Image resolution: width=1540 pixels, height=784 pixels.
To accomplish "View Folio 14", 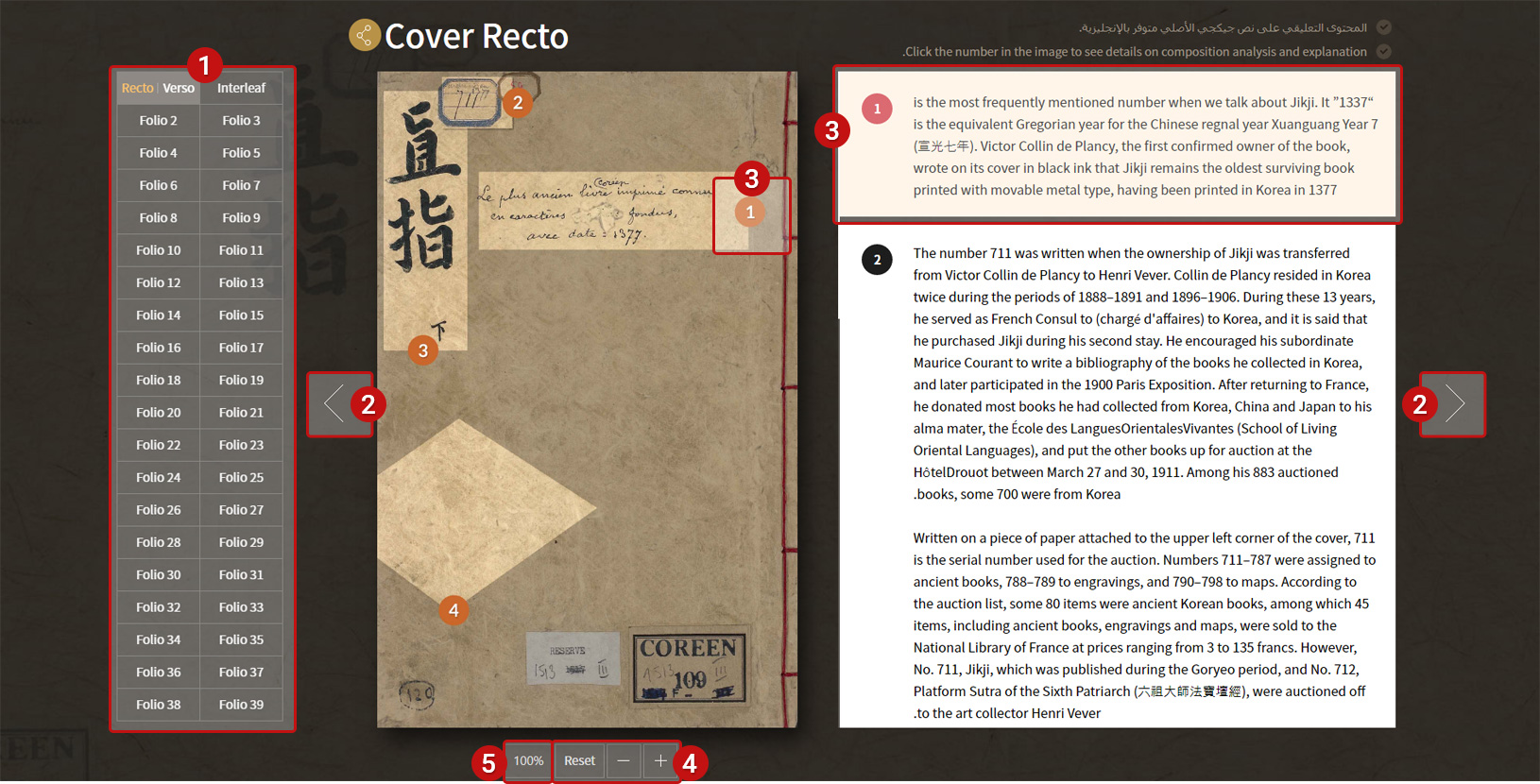I will [159, 315].
